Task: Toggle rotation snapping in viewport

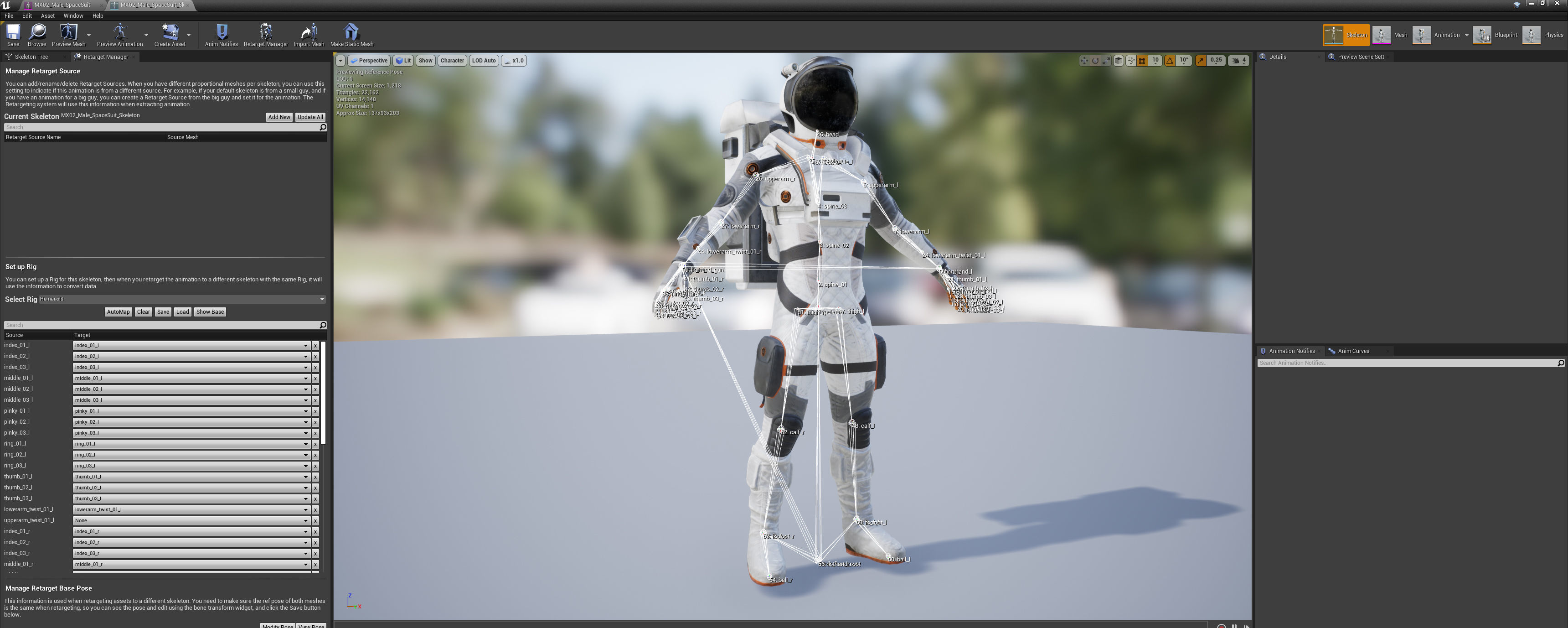Action: 1169,60
